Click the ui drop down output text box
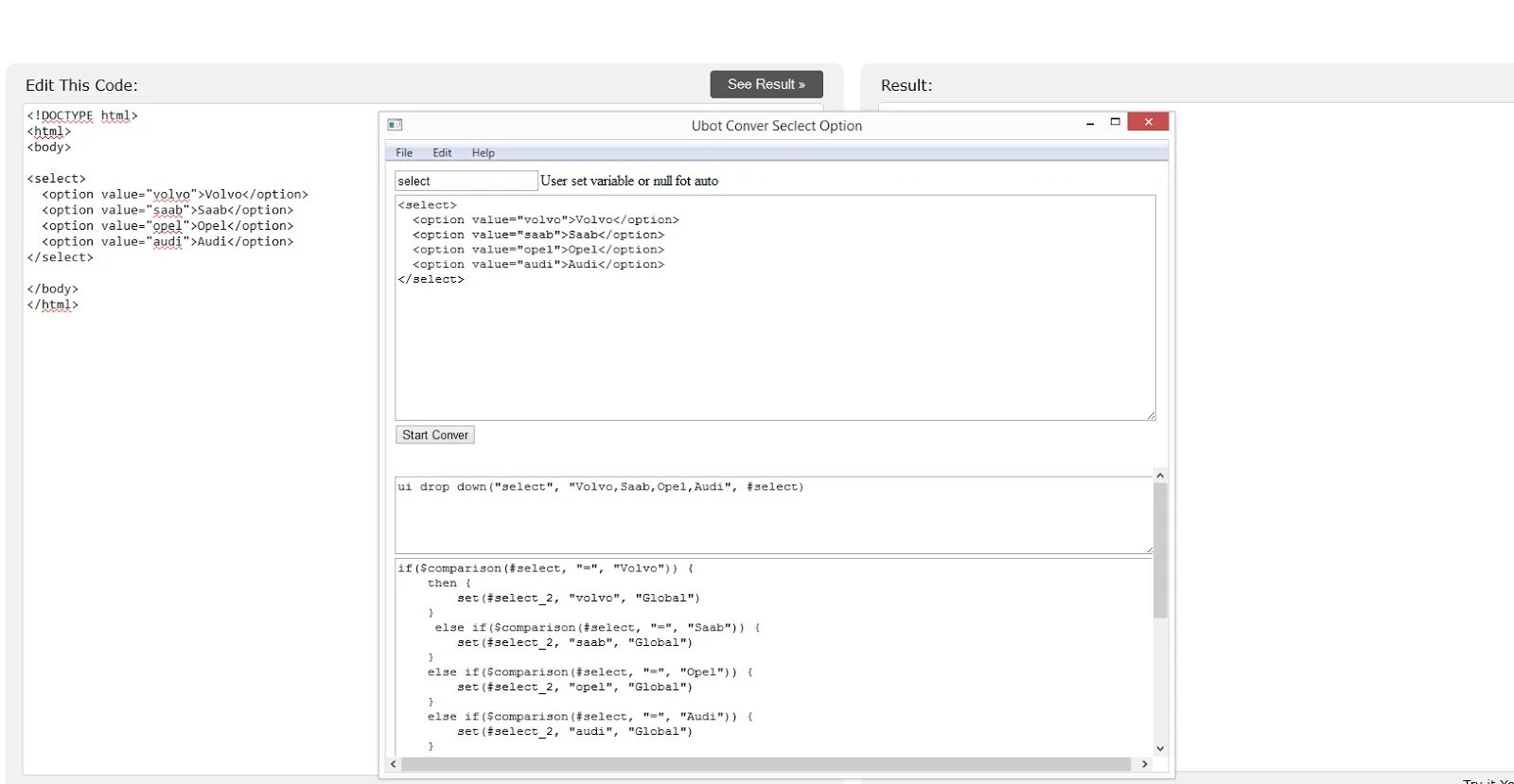This screenshot has height=784, width=1514. click(x=774, y=515)
